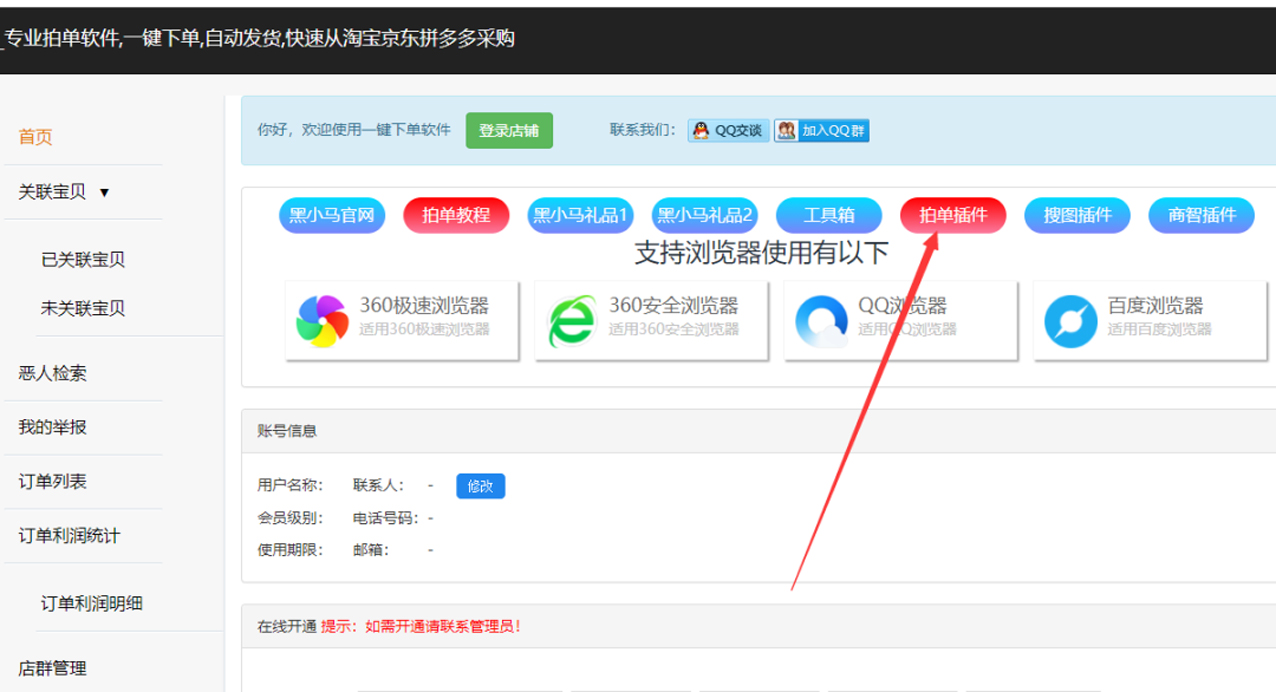Open 订单列表 in sidebar
Image resolution: width=1276 pixels, height=692 pixels.
coord(53,481)
